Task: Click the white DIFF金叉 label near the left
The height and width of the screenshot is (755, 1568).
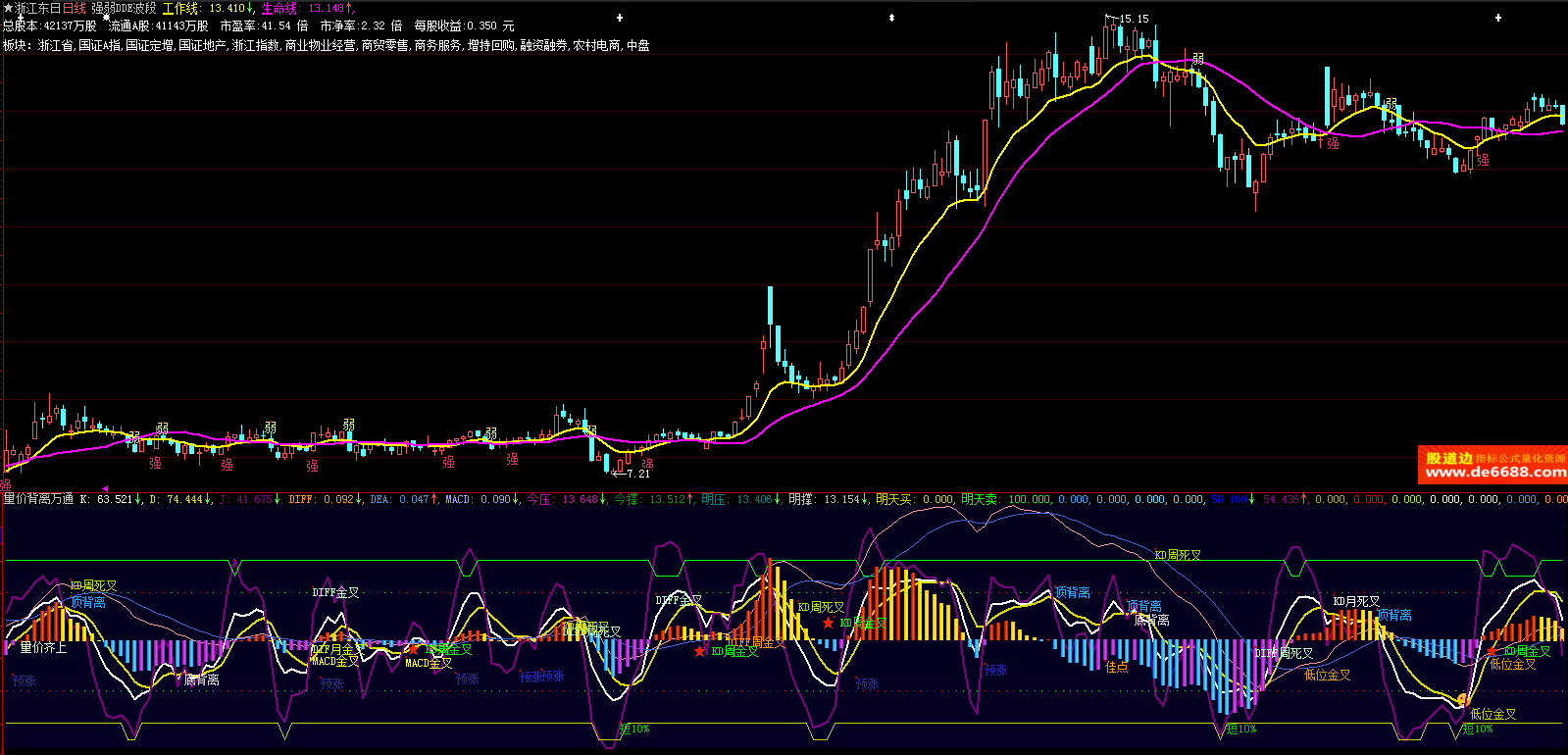Action: coord(335,592)
